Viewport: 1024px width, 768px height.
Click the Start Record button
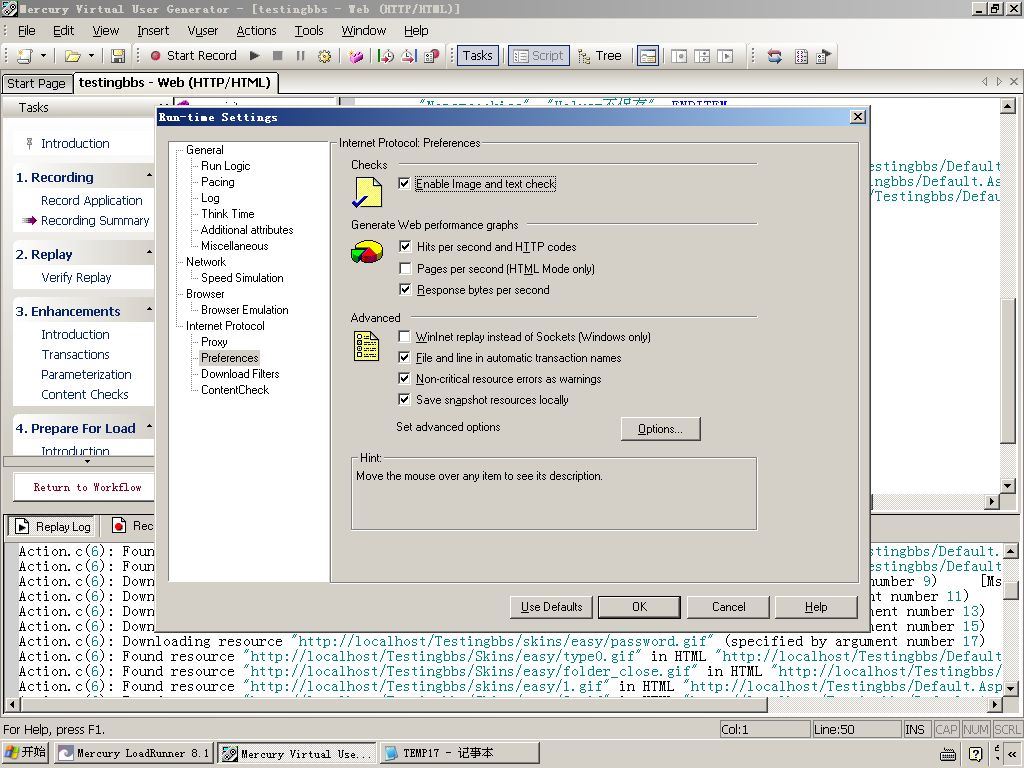click(193, 56)
